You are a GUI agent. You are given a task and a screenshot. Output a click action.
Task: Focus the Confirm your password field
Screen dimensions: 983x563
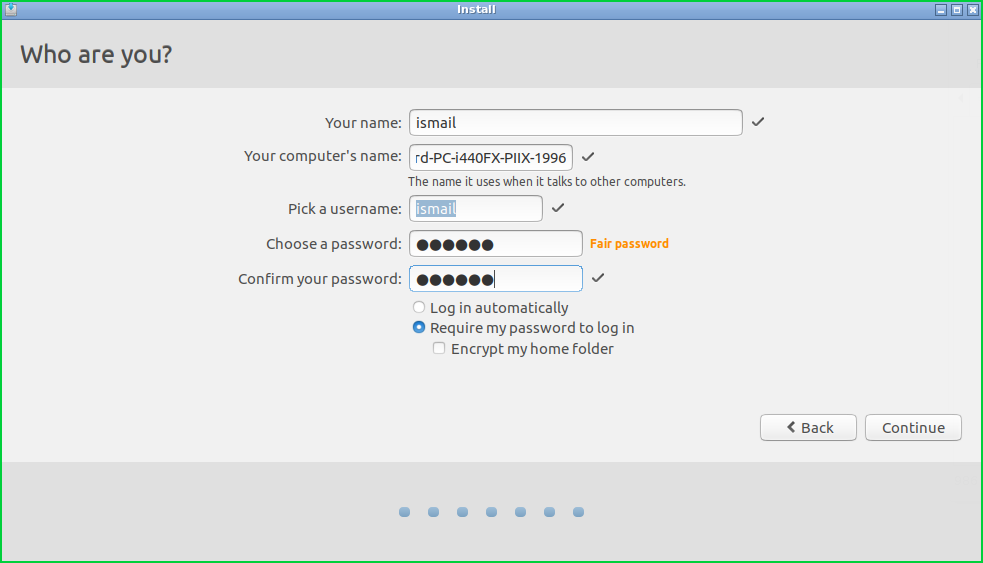coord(496,279)
